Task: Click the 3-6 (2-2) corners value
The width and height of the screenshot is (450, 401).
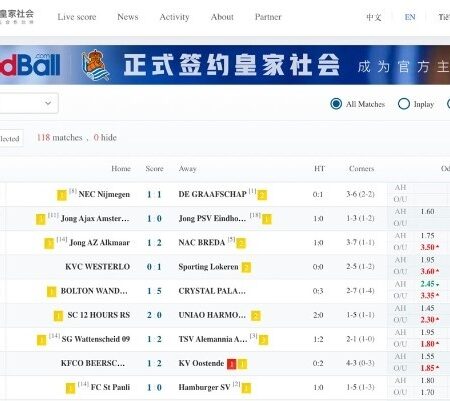Action: (360, 194)
